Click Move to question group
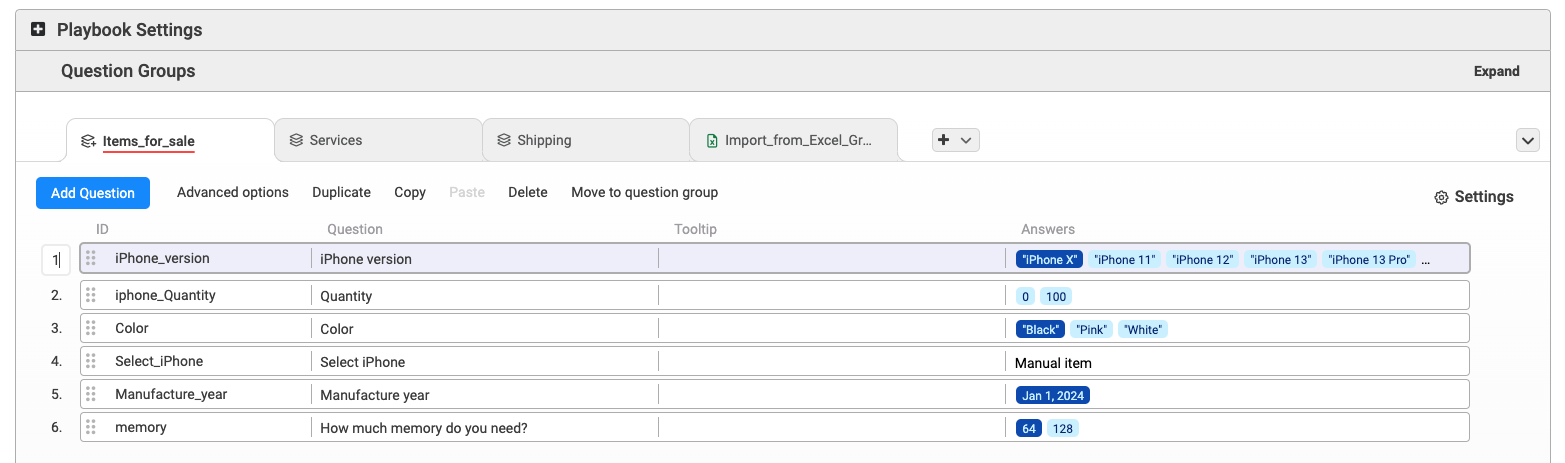1565x463 pixels. (644, 192)
